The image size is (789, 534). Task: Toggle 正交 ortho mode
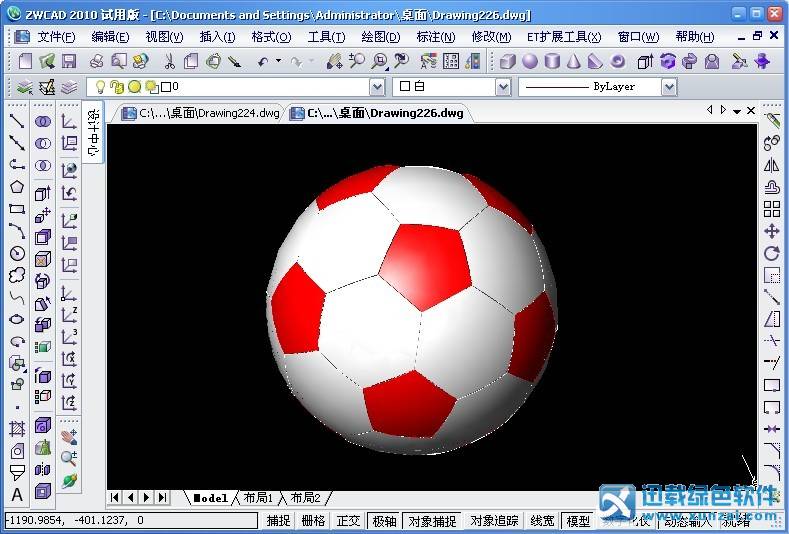coord(348,520)
